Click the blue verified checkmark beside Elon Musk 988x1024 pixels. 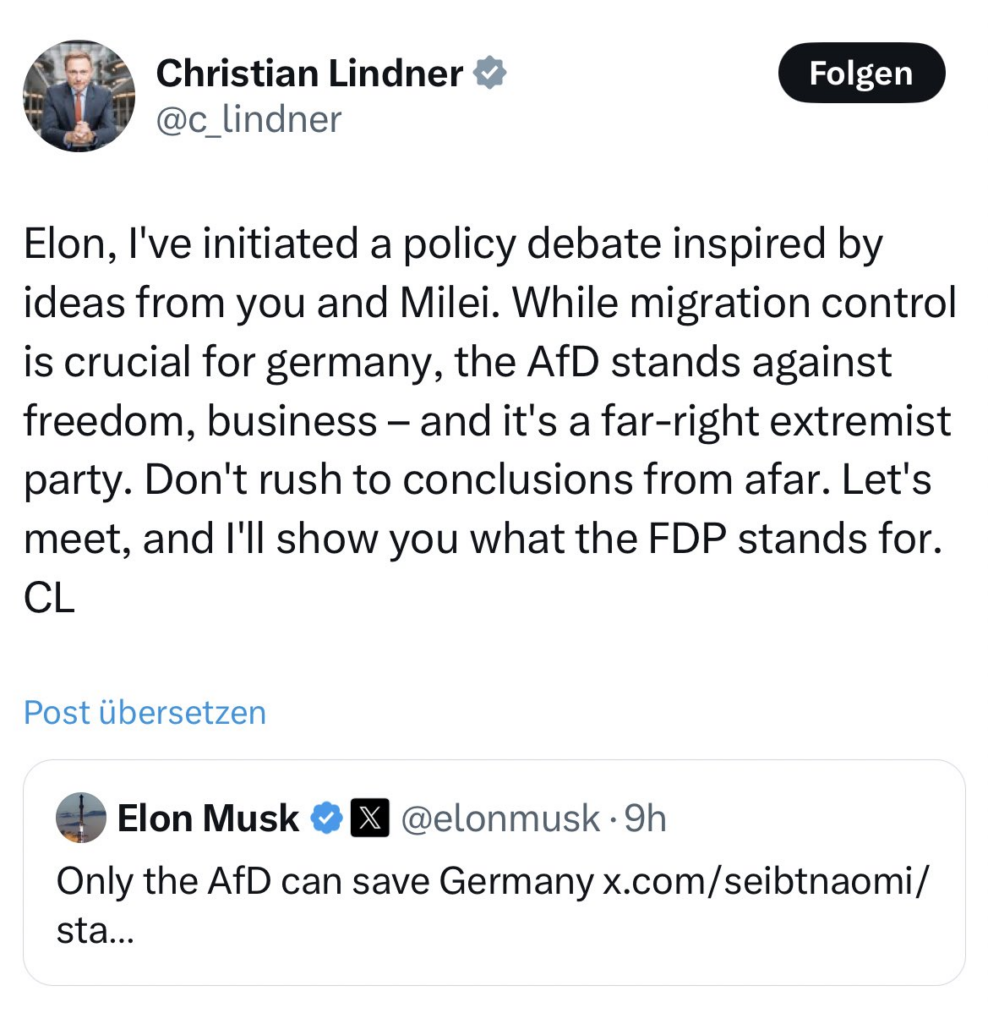pos(327,818)
